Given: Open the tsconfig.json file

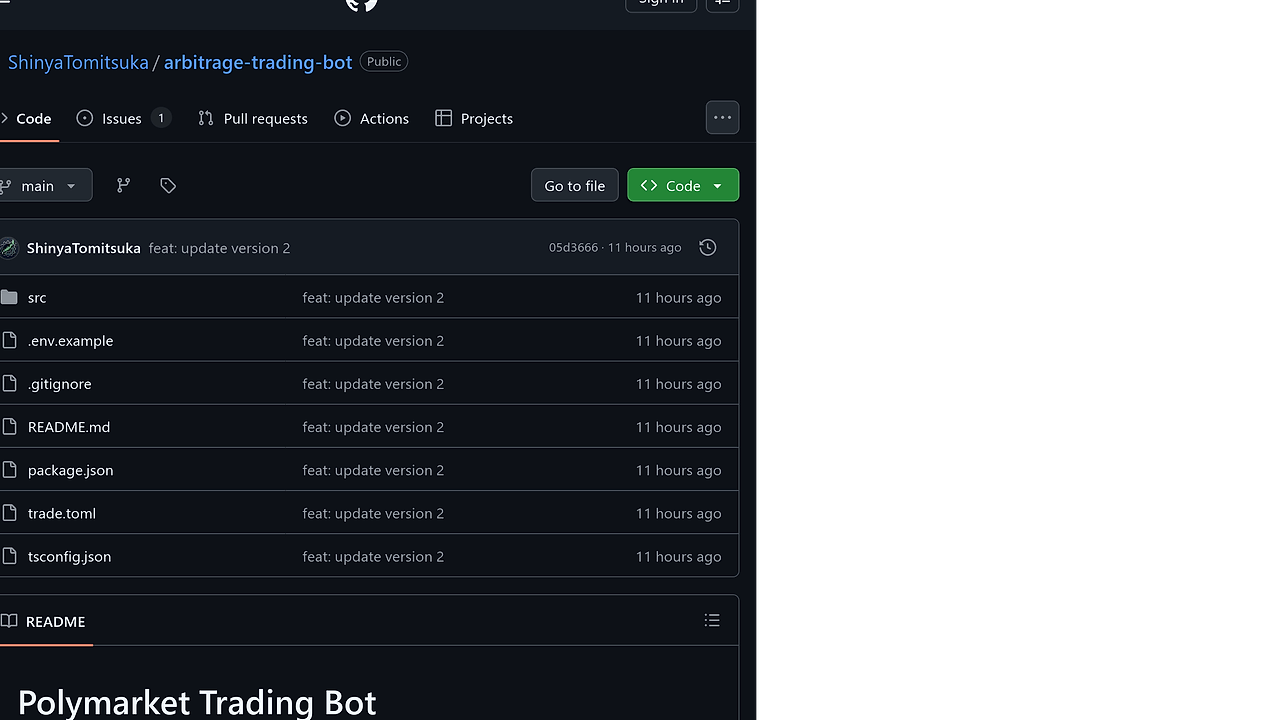Looking at the screenshot, I should (x=69, y=556).
